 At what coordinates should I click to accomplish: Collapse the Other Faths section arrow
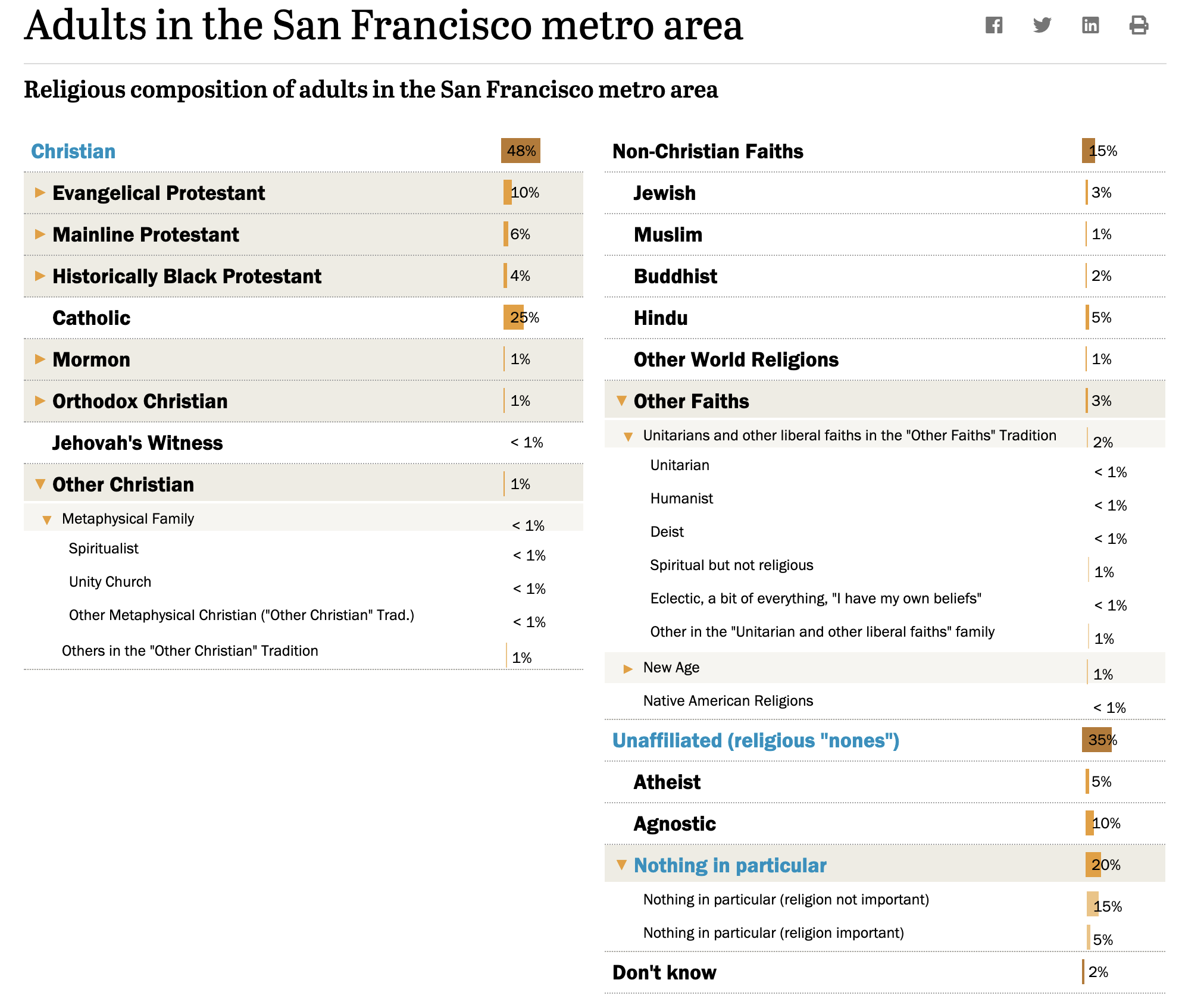click(x=621, y=400)
